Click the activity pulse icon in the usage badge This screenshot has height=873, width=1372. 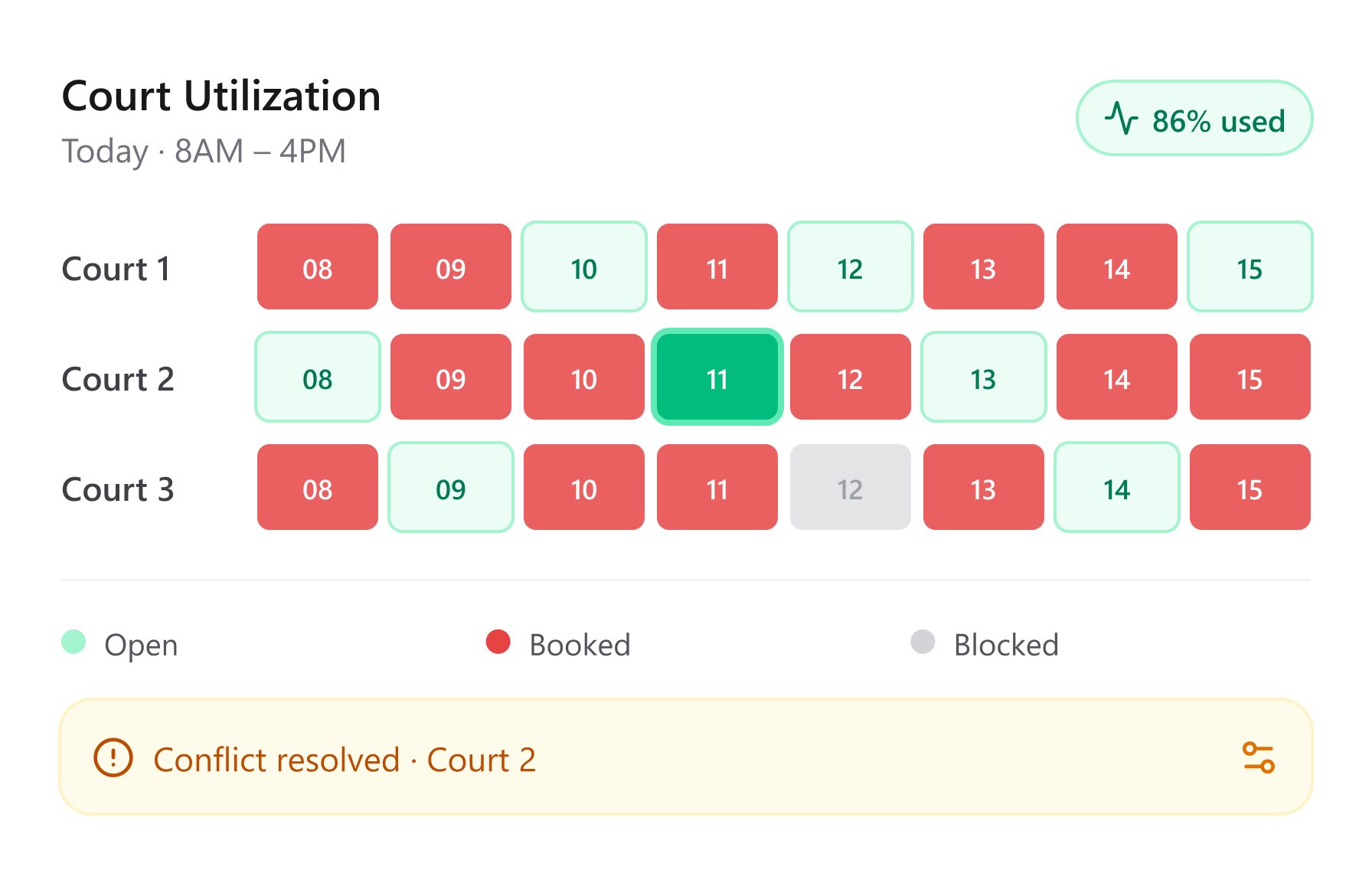1122,119
